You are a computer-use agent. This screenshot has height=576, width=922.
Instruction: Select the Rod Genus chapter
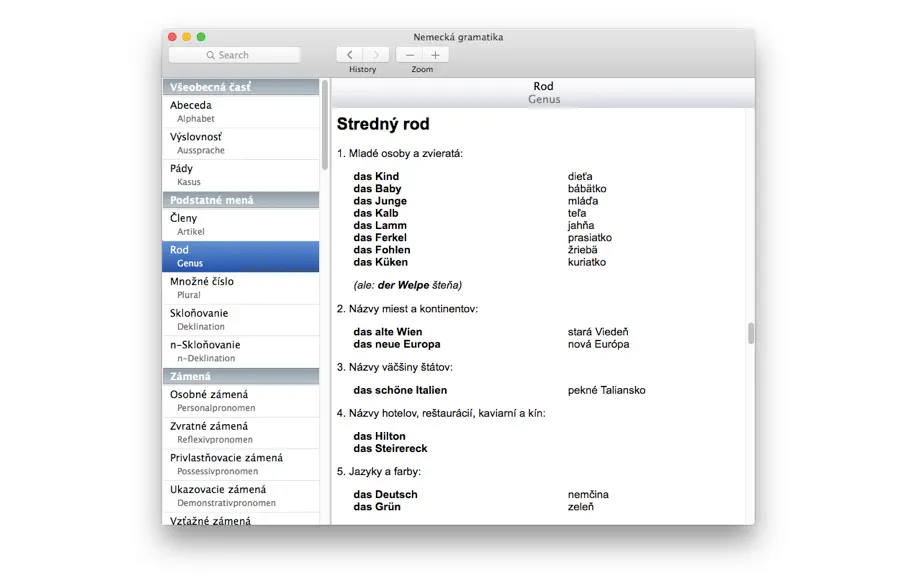coord(241,256)
